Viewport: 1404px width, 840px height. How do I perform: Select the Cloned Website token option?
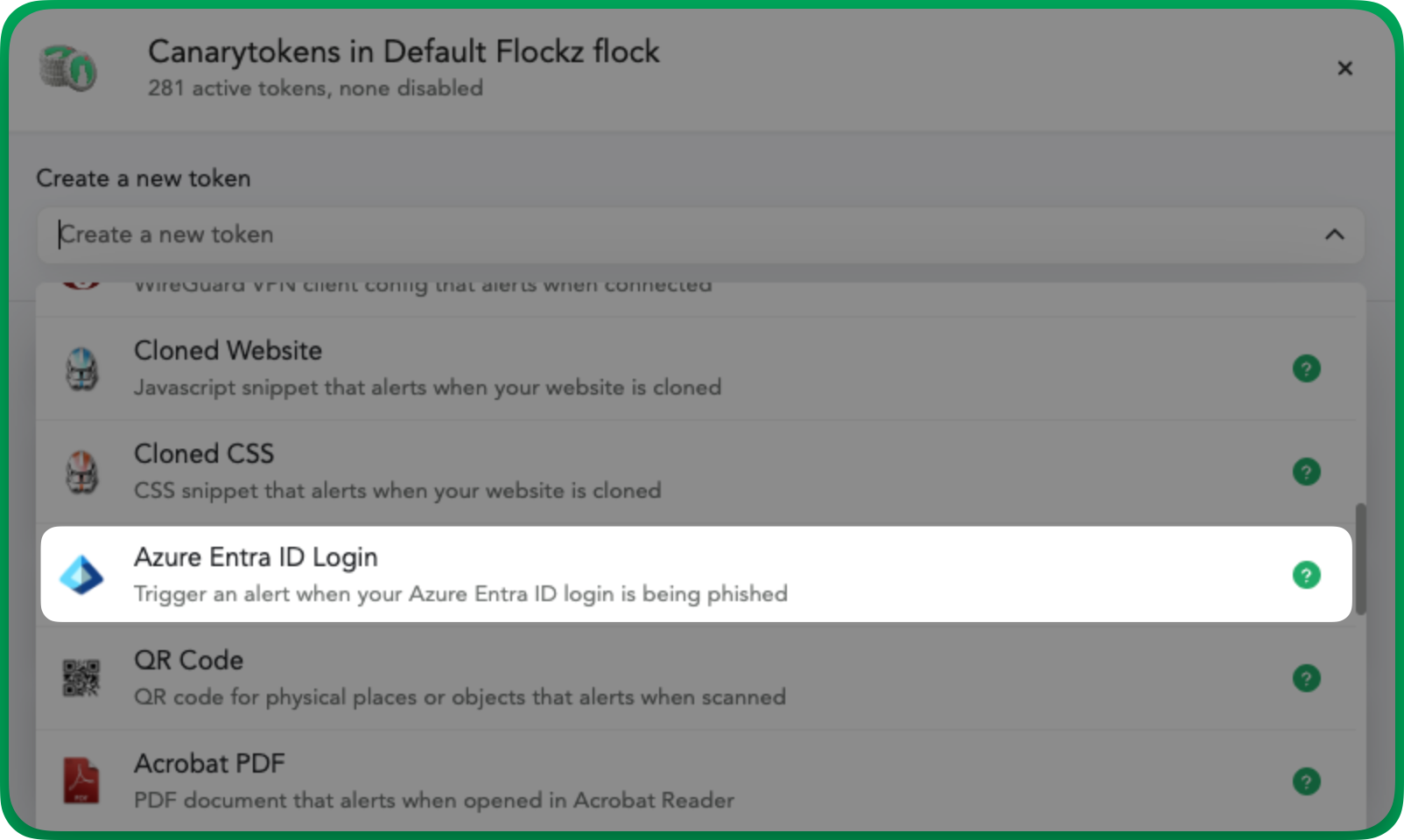[x=696, y=368]
